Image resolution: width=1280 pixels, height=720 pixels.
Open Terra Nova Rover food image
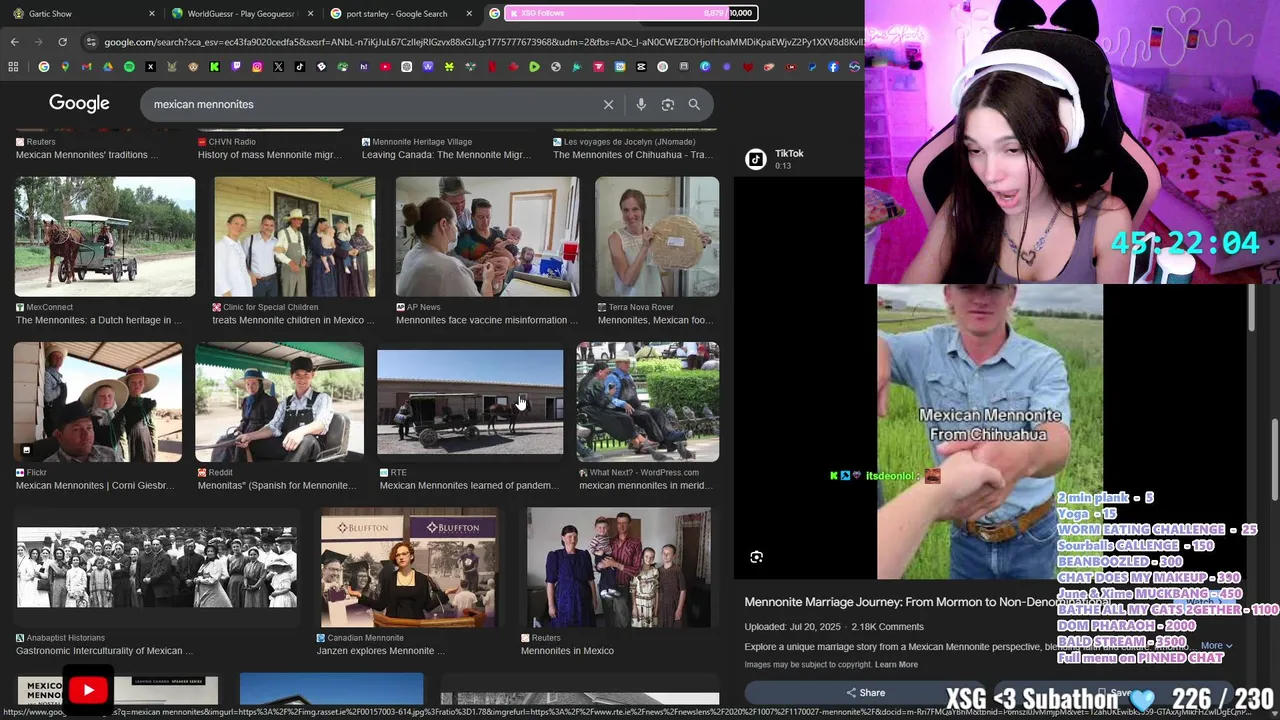point(657,237)
